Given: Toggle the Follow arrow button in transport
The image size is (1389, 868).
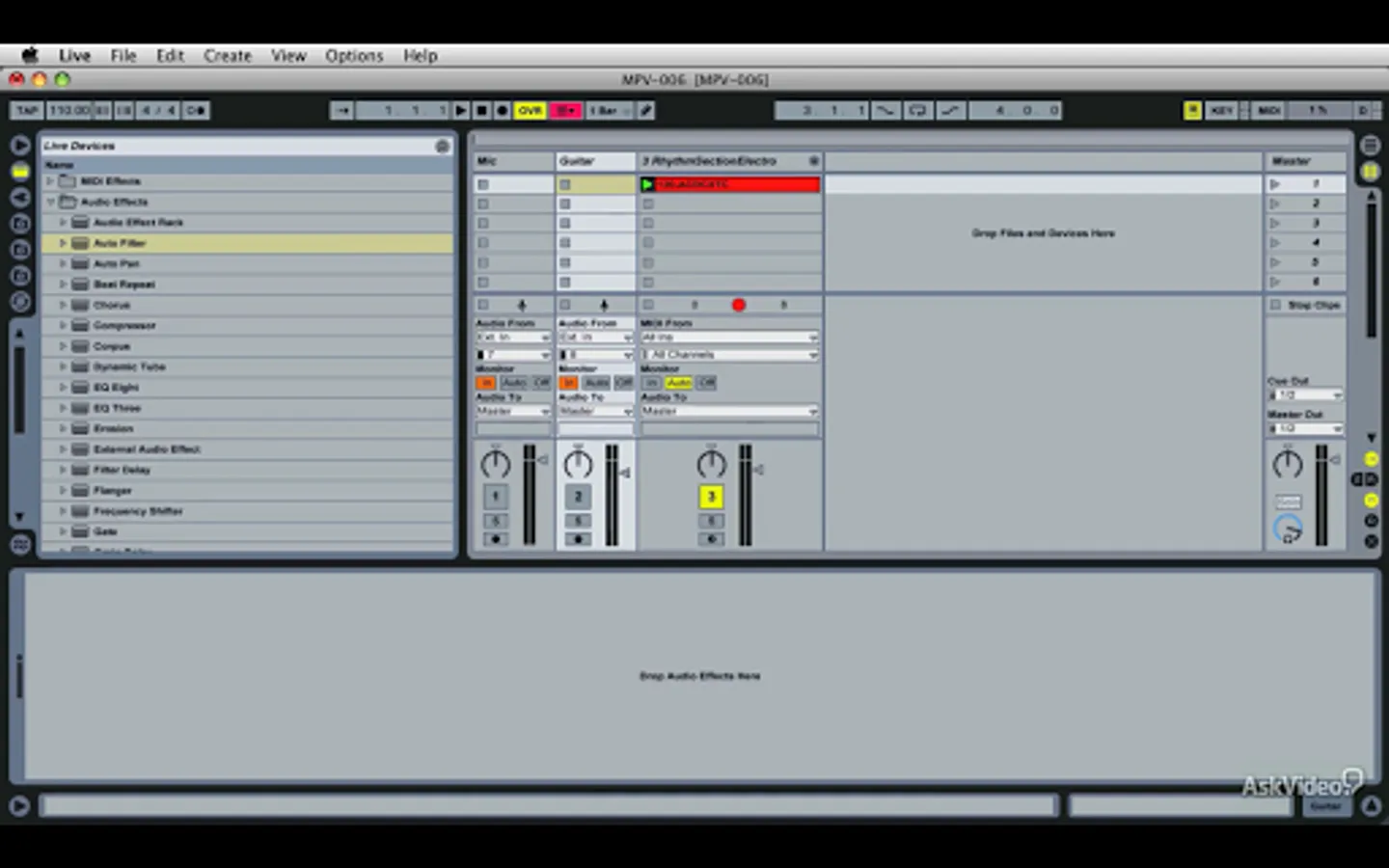Looking at the screenshot, I should coord(342,111).
